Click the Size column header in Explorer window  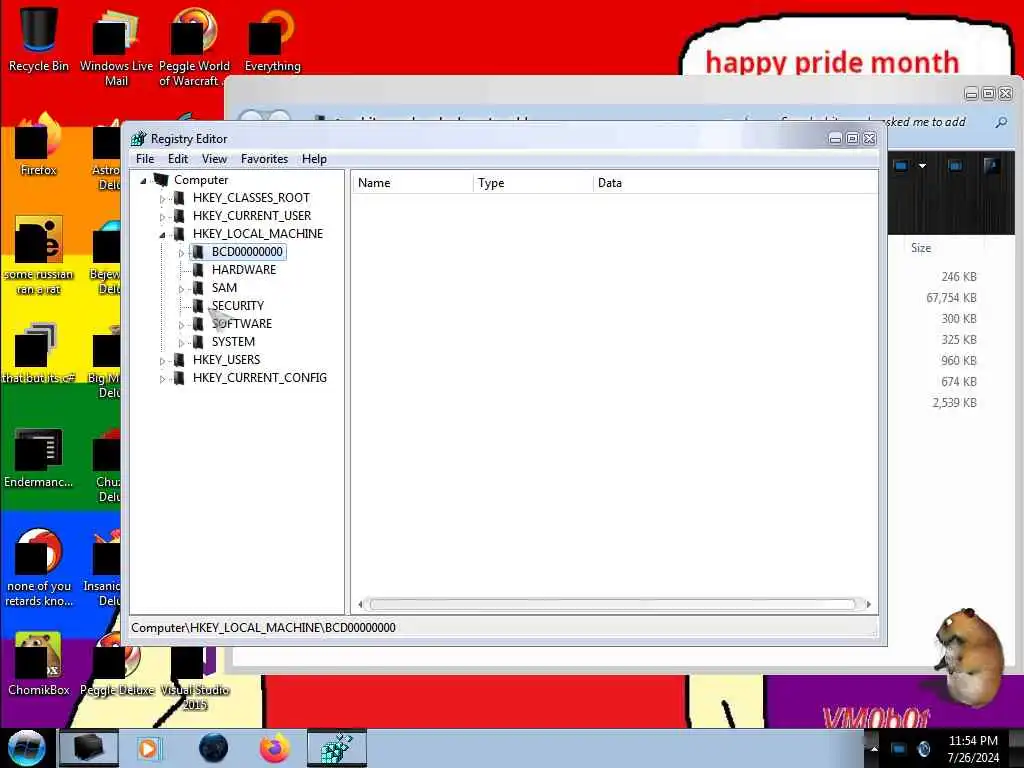921,248
